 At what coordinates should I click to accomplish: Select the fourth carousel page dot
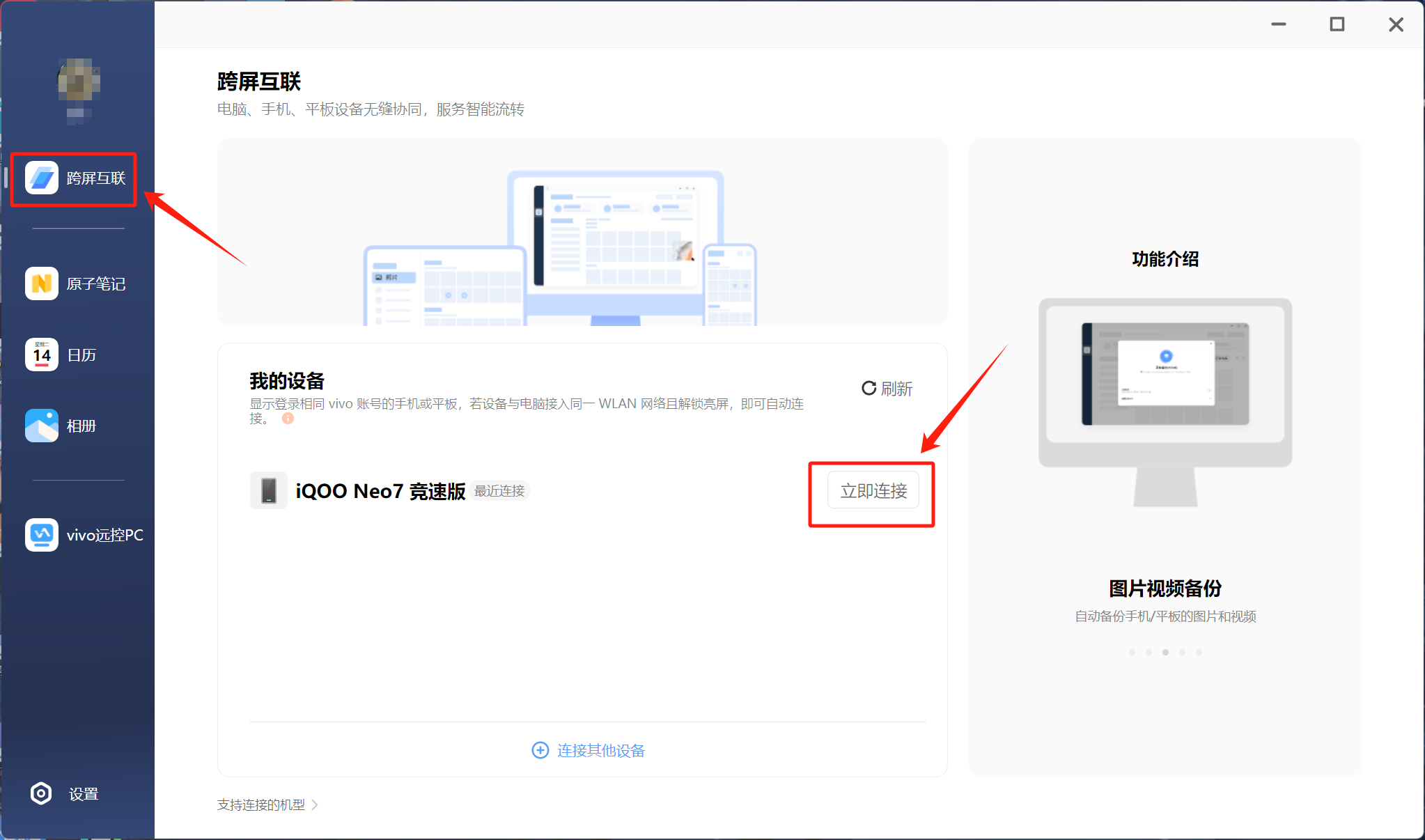tap(1182, 653)
